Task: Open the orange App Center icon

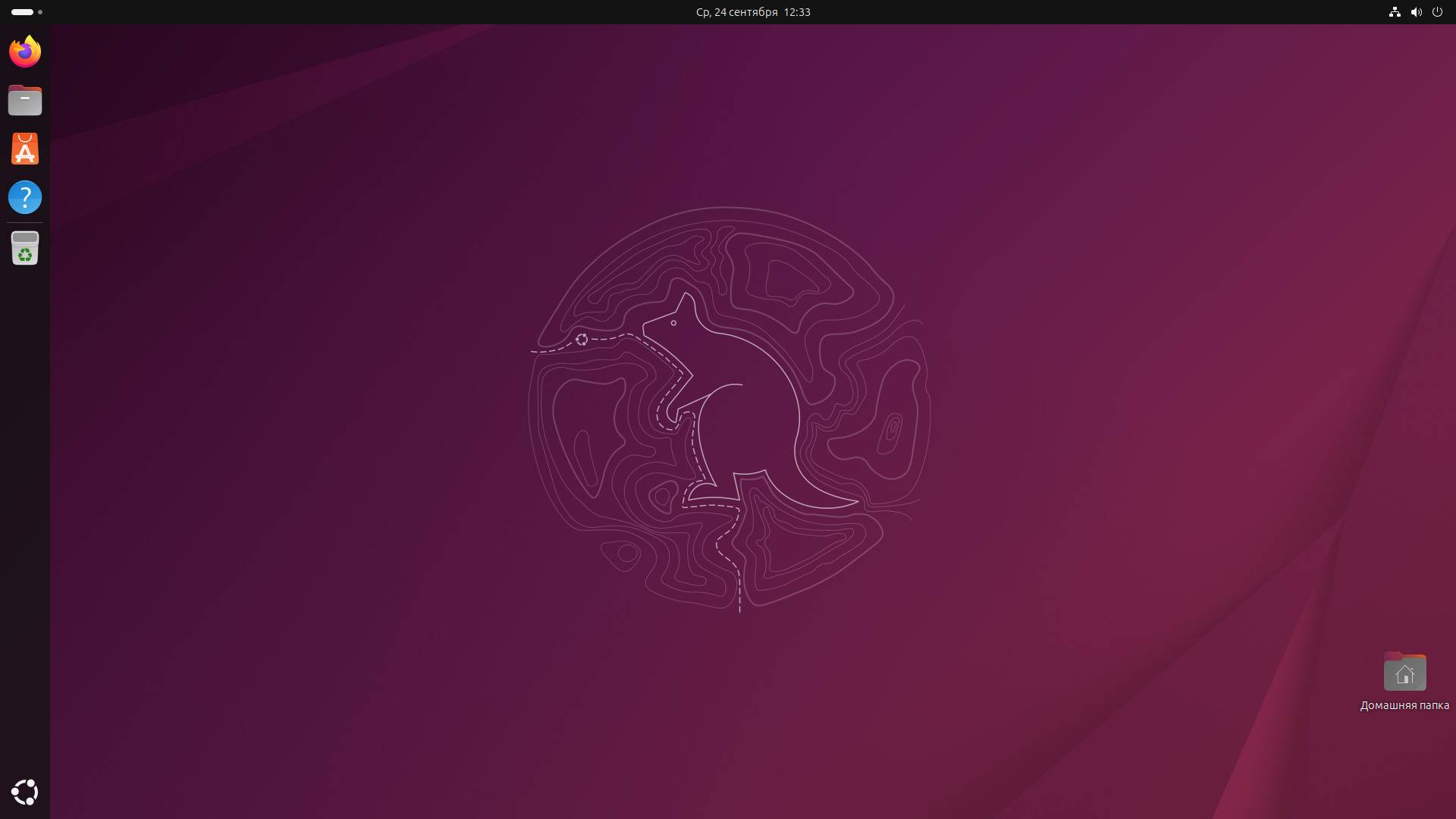Action: point(25,149)
